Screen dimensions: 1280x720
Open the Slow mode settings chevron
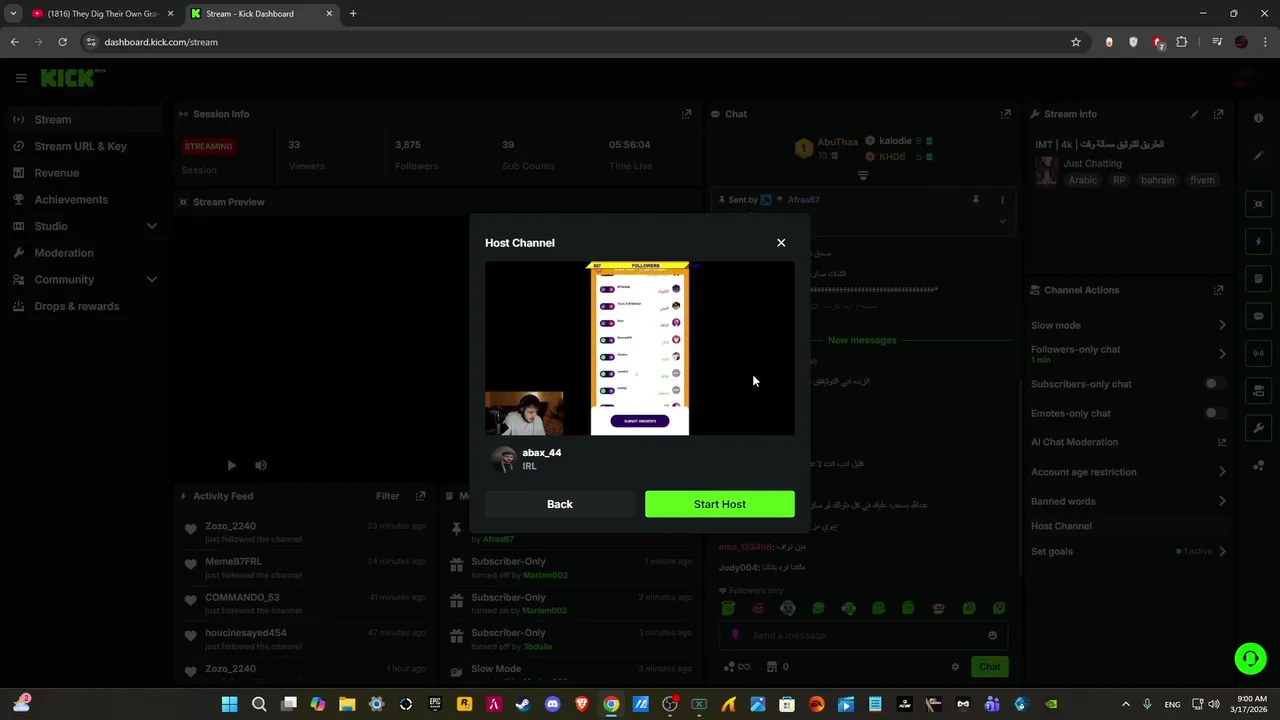(1222, 325)
